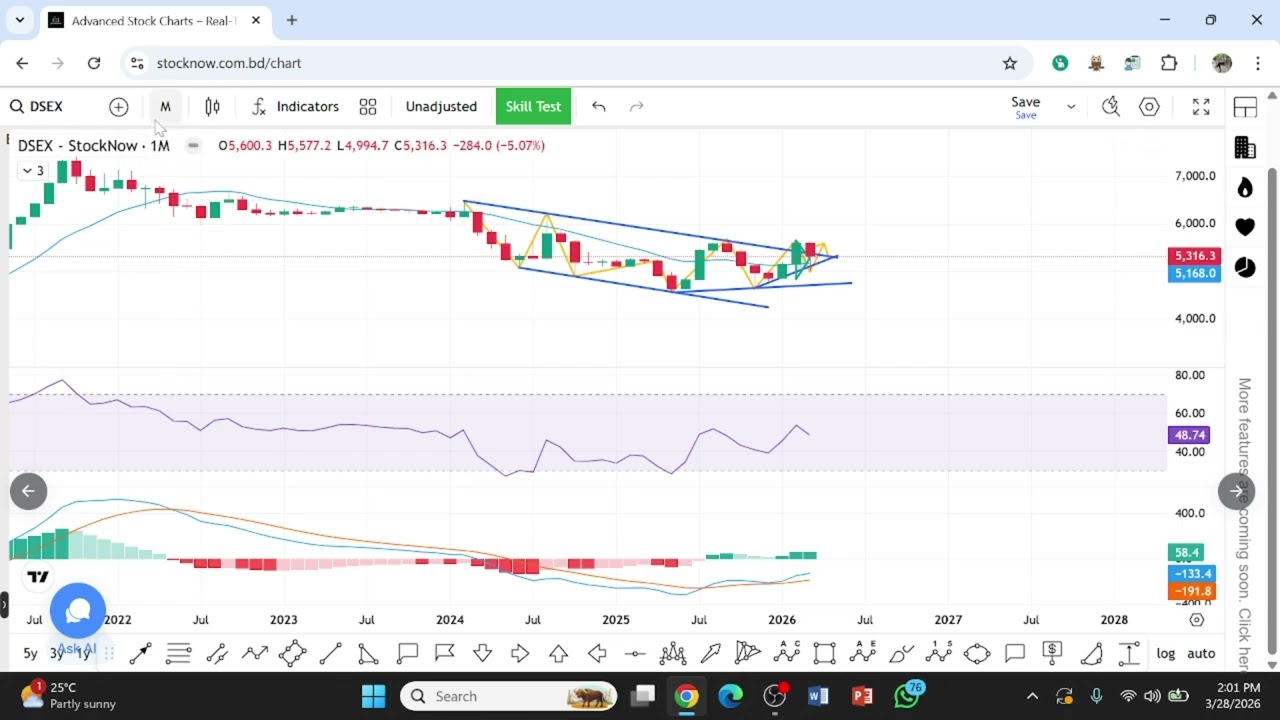Open chart settings hexagon icon
The height and width of the screenshot is (720, 1280).
coord(1149,107)
